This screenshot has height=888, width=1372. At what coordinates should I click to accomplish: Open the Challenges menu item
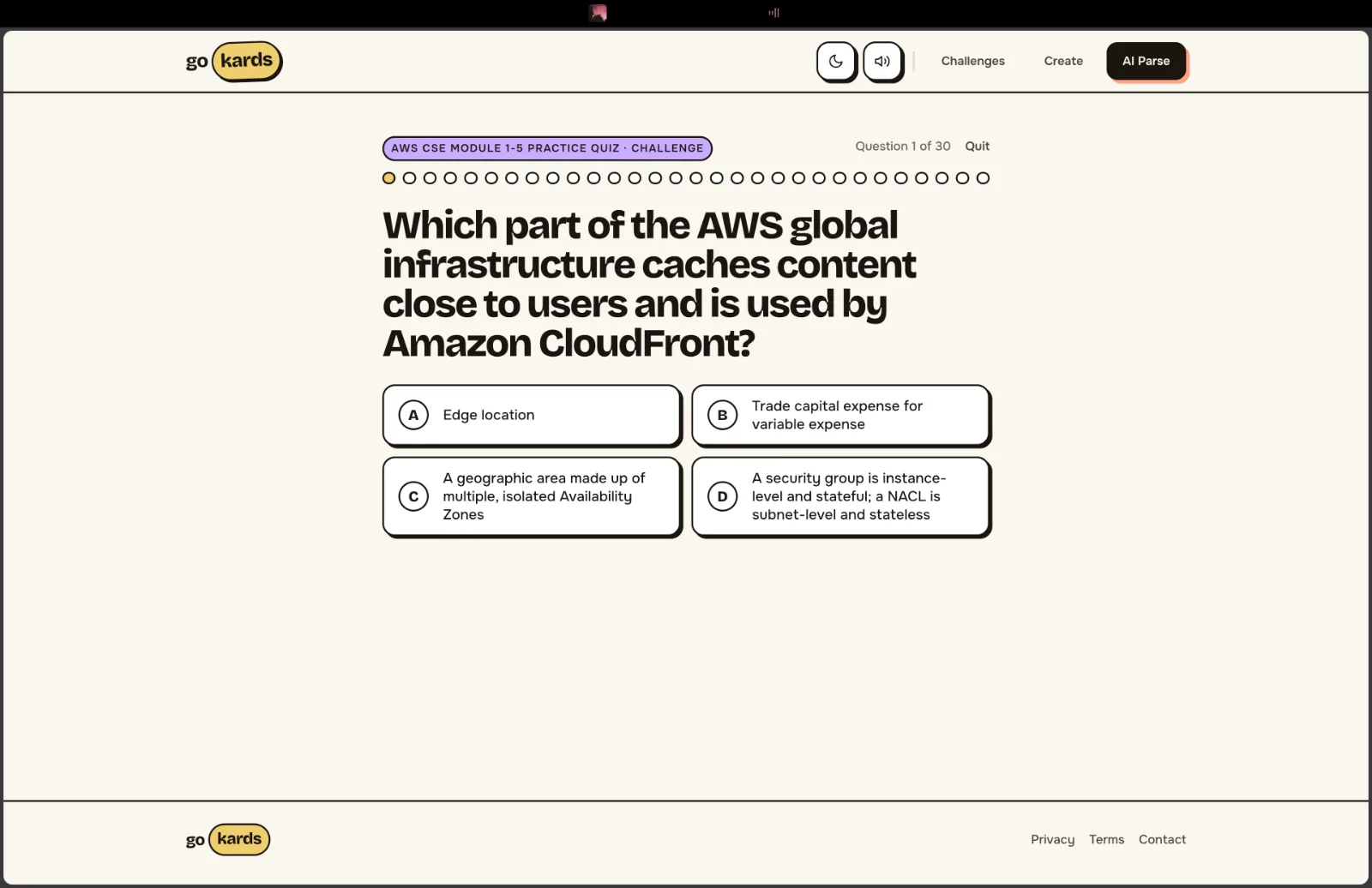coord(972,61)
